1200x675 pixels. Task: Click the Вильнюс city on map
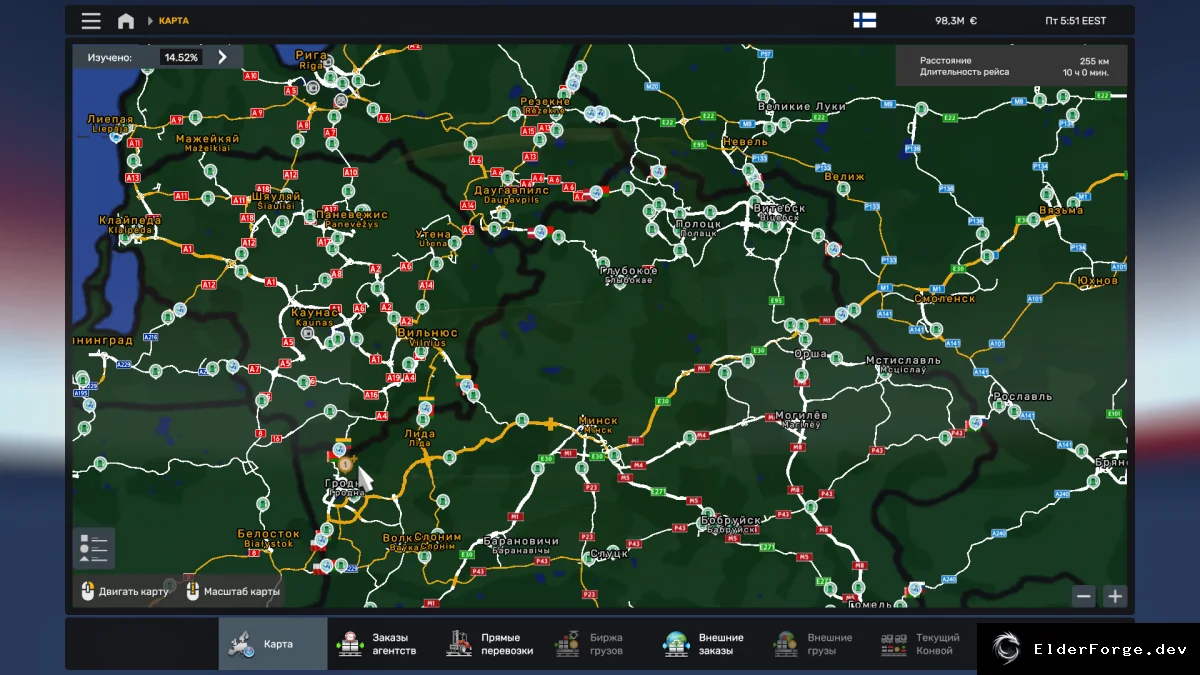coord(427,333)
